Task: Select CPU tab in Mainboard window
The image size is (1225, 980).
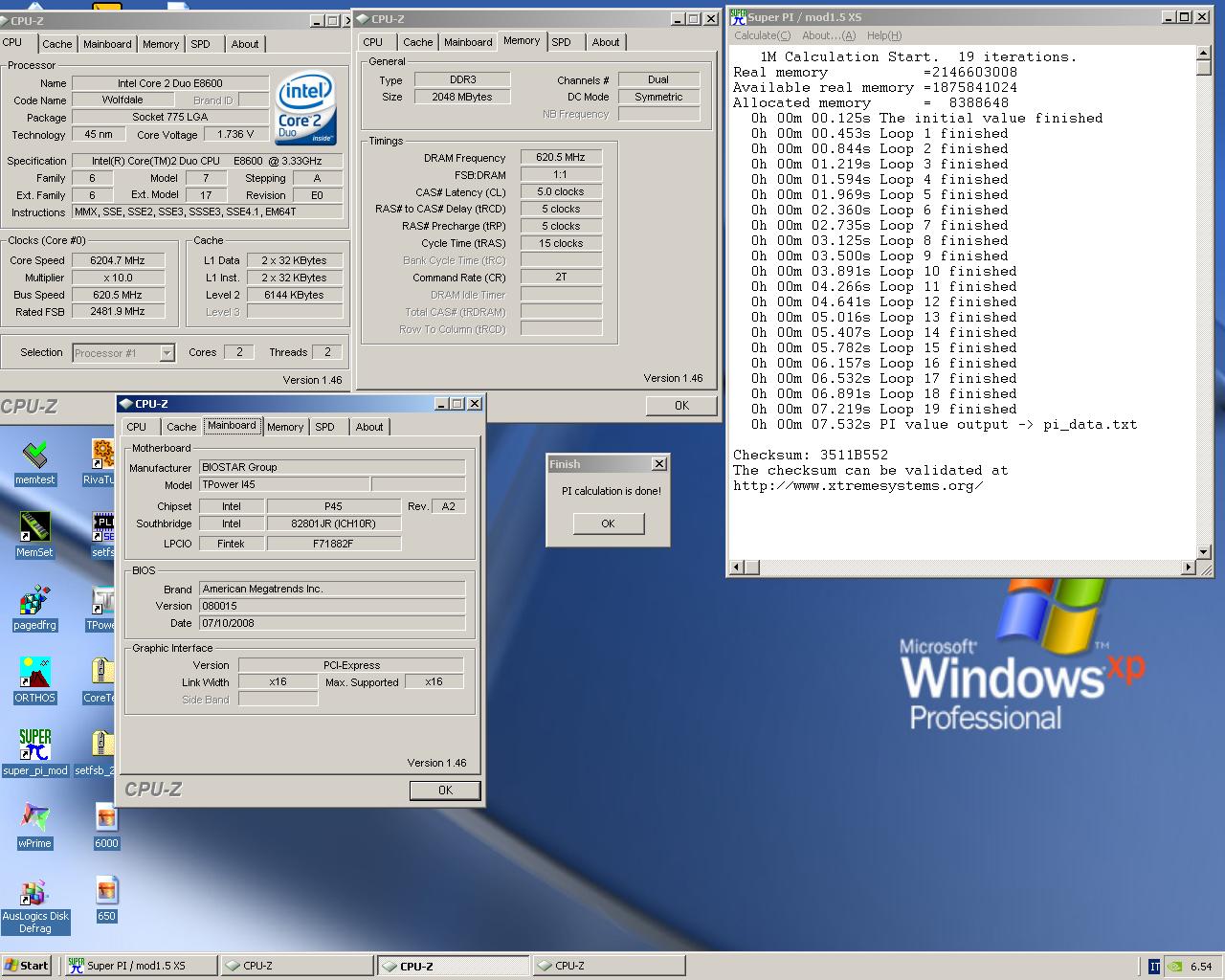Action: 137,427
